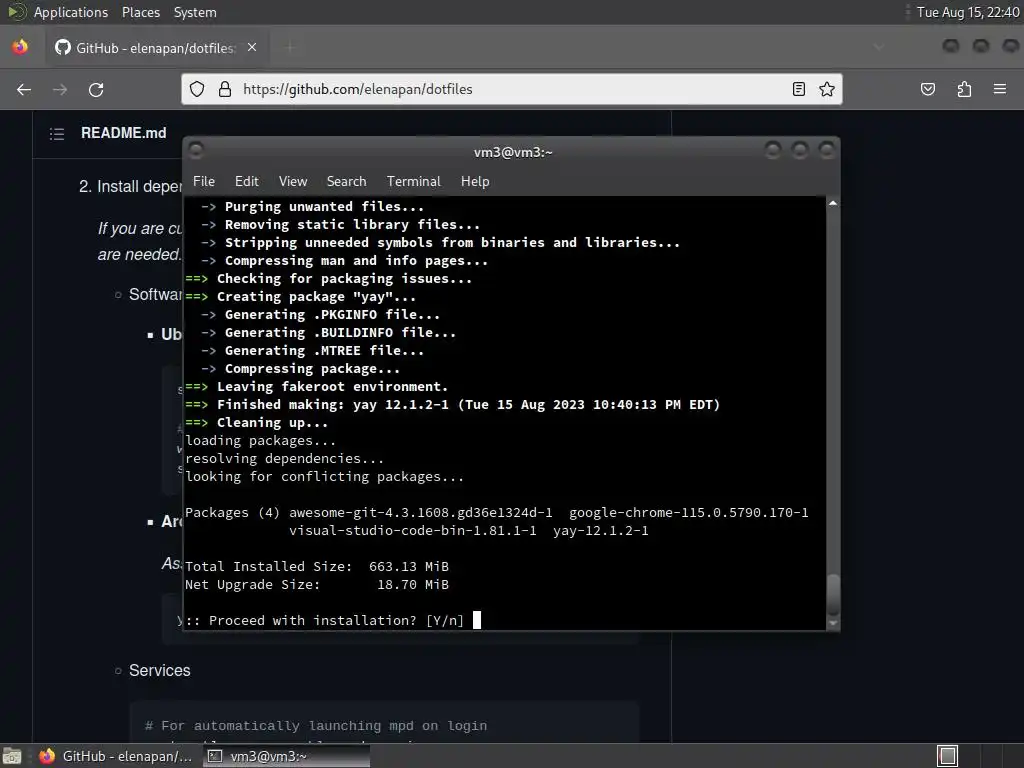Viewport: 1024px width, 768px height.
Task: Click the padlock site security icon
Action: (x=225, y=89)
